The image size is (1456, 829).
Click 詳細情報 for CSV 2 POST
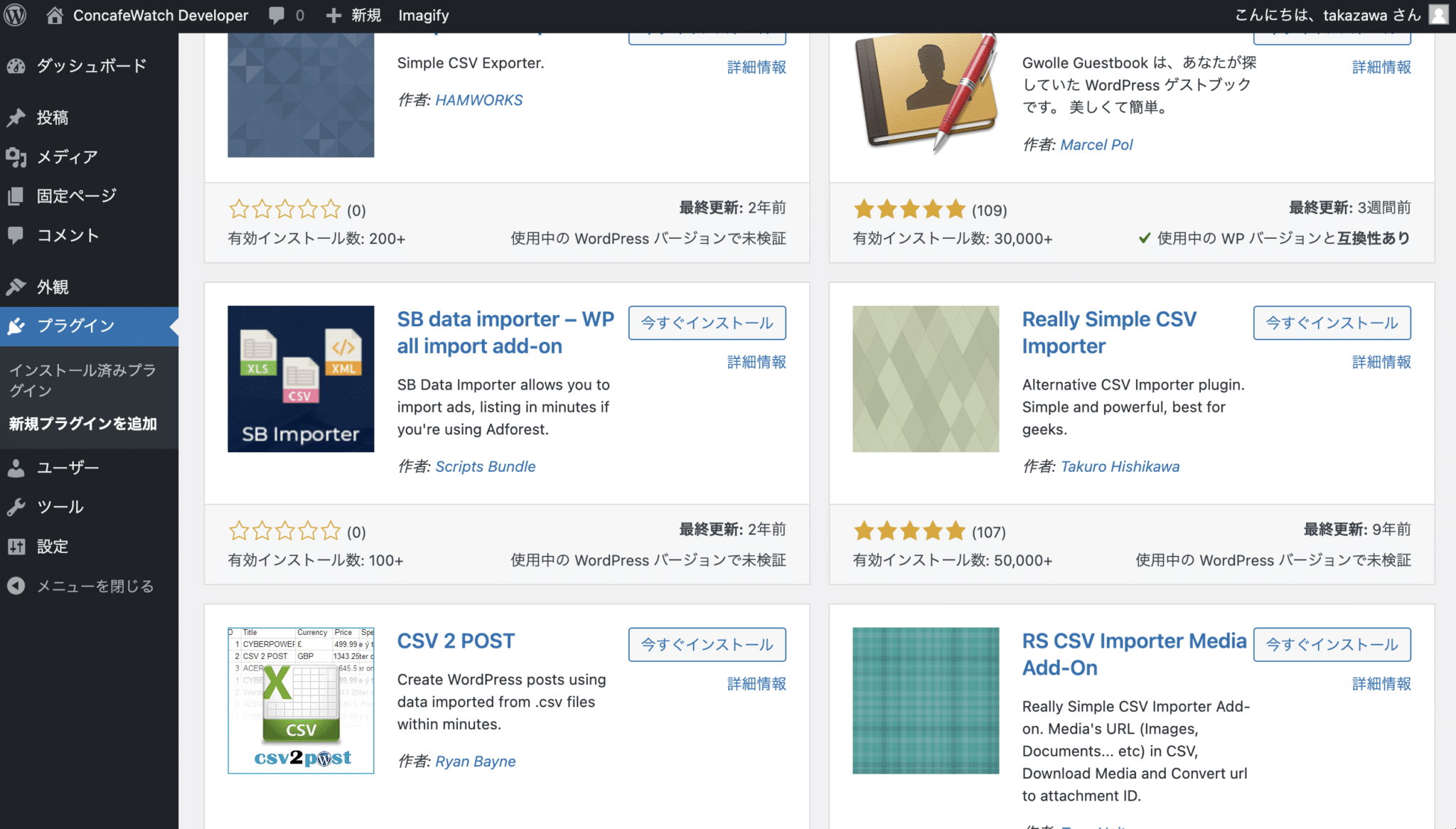[x=756, y=684]
